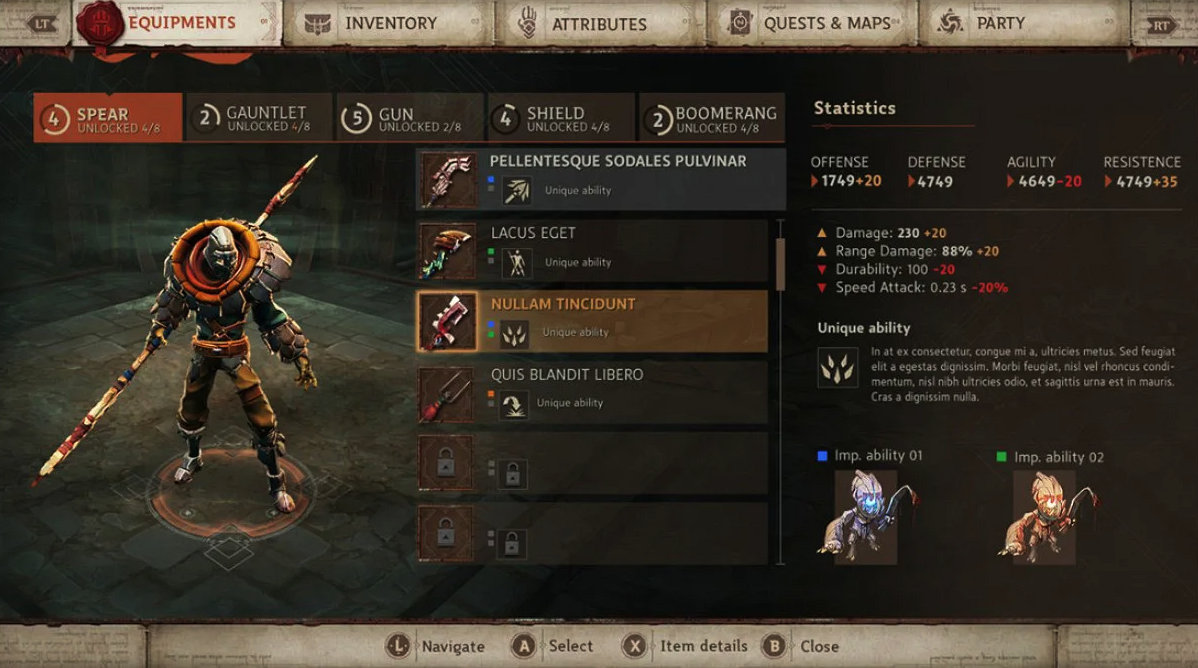
Task: Click the LT bumper icon
Action: [x=42, y=24]
